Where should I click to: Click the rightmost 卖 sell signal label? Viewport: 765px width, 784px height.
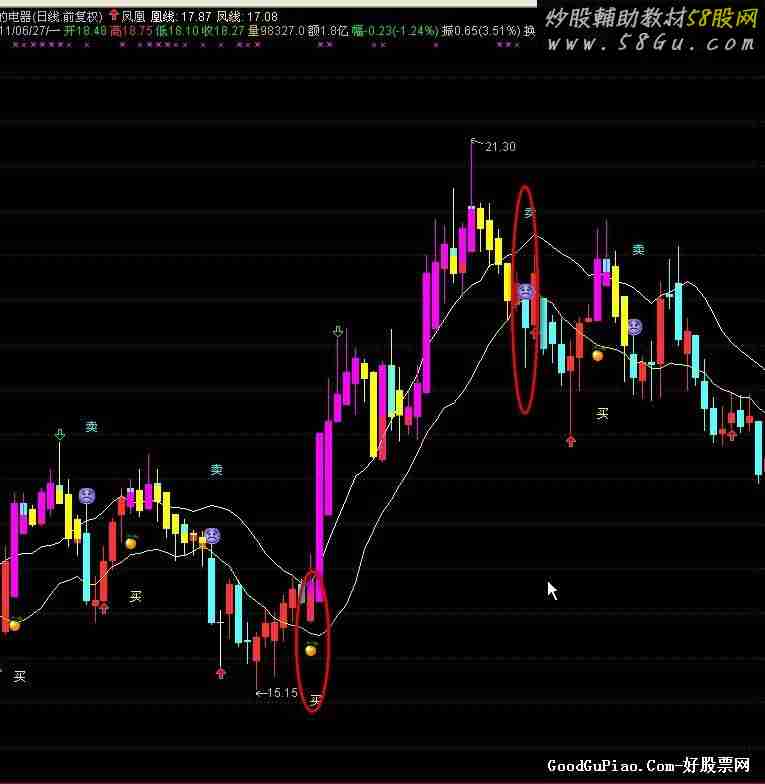[x=638, y=249]
